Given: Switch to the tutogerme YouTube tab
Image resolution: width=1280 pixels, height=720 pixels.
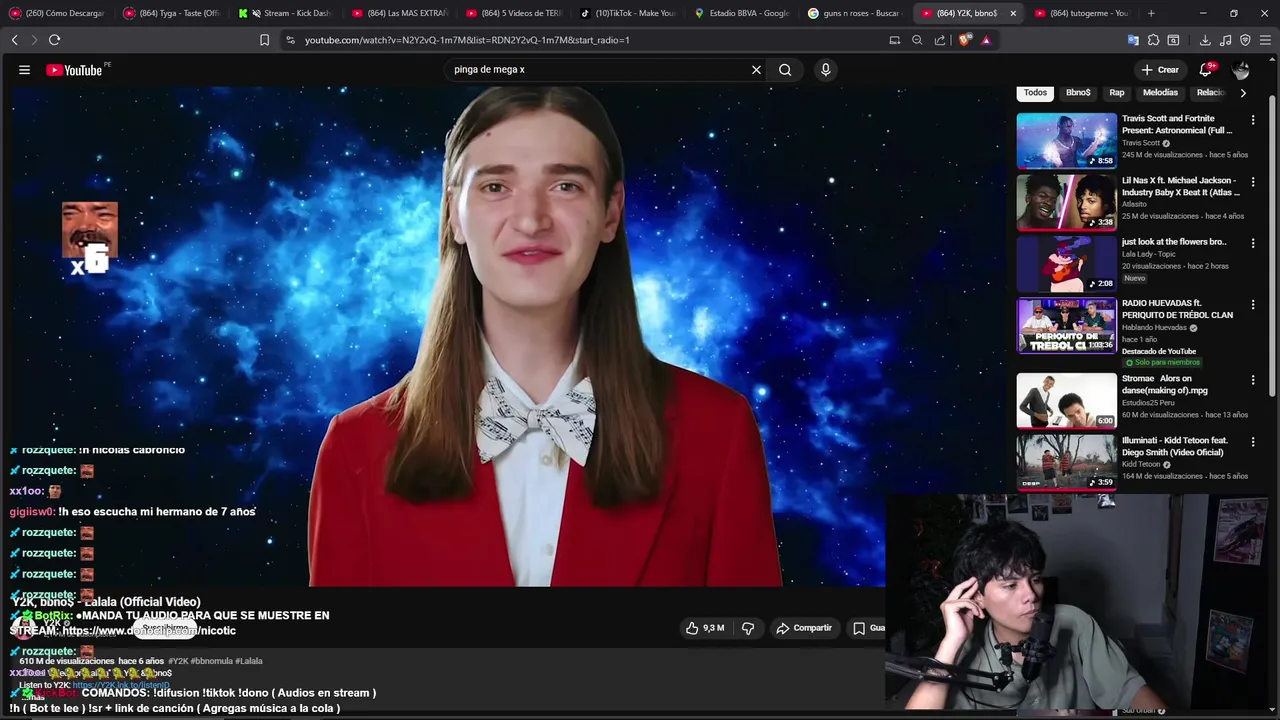Looking at the screenshot, I should (1083, 13).
